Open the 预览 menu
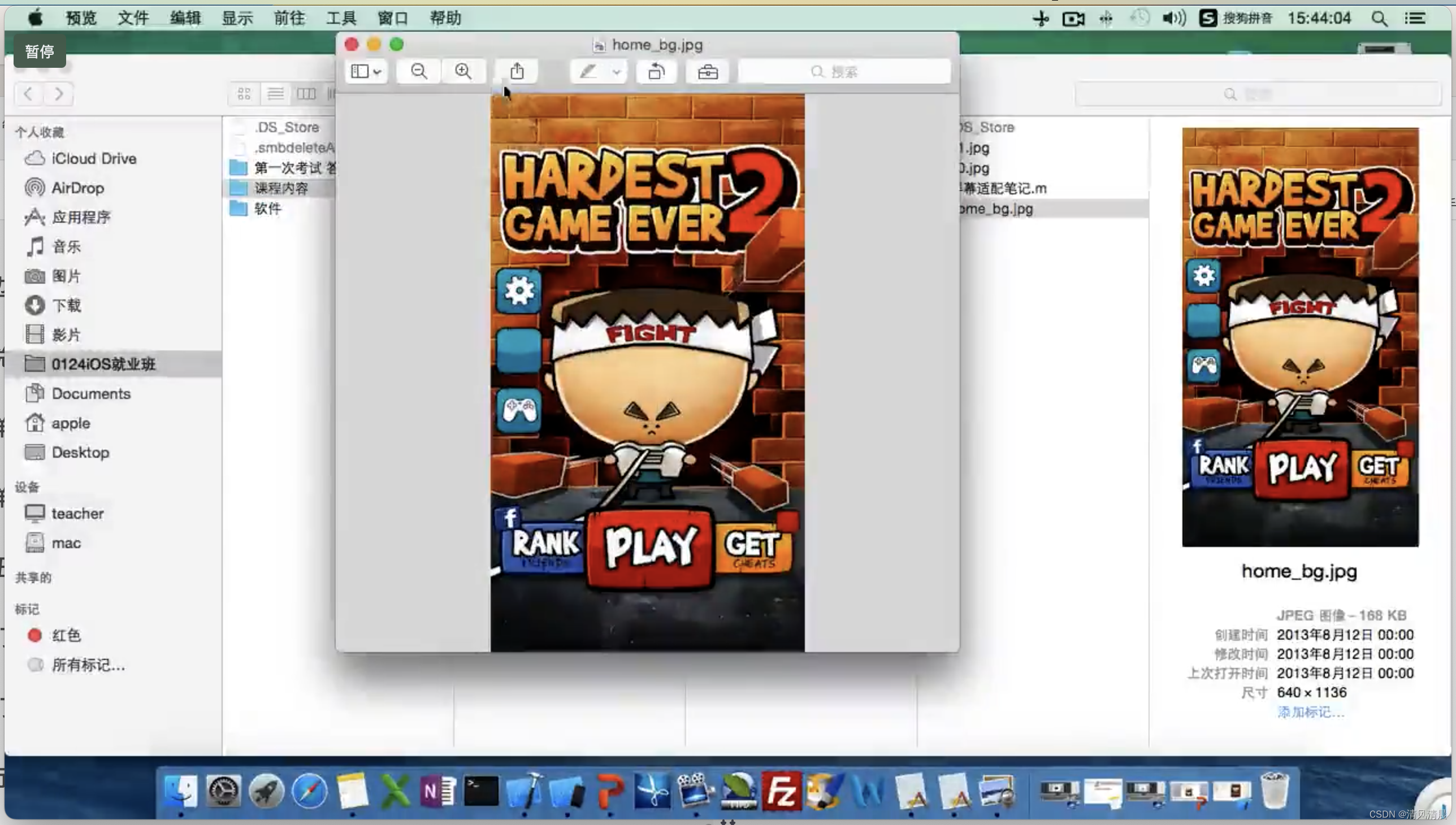This screenshot has height=825, width=1456. click(x=81, y=18)
